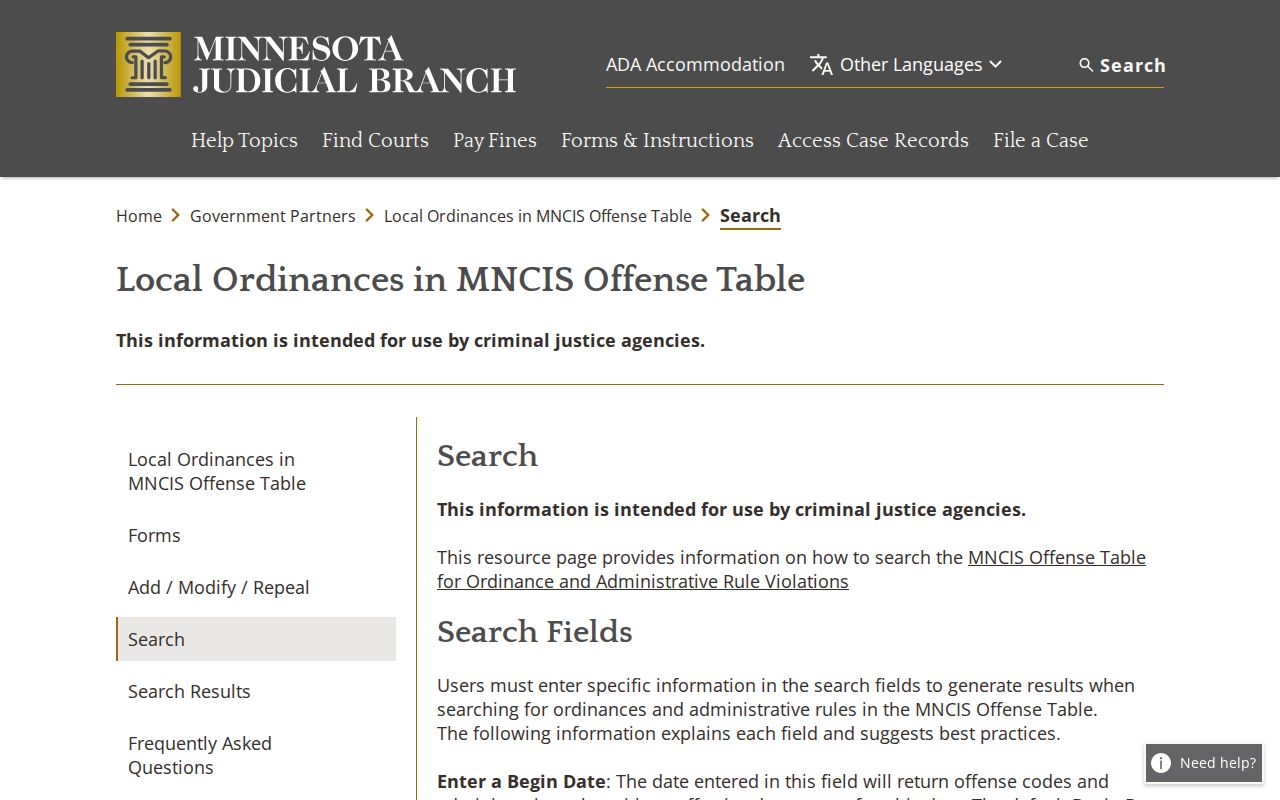Open ADA Accommodation link
Screen dimensions: 1280x800
pyautogui.click(x=695, y=64)
